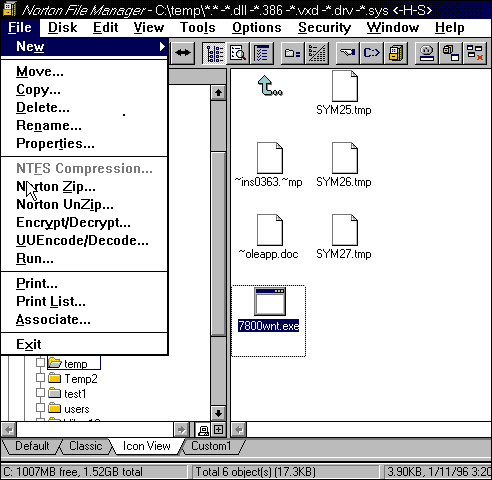Click the file viewer magnifier icon
This screenshot has height=480, width=492.
click(x=238, y=53)
